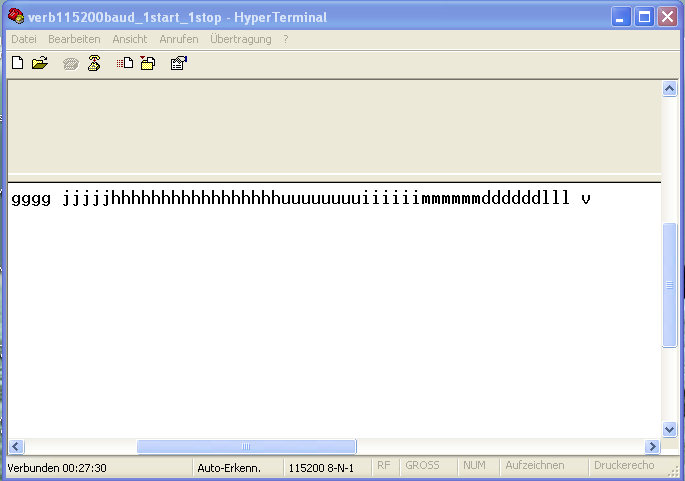Click the horizontal scrollbar right arrow
Image resolution: width=685 pixels, height=481 pixels.
[x=653, y=447]
